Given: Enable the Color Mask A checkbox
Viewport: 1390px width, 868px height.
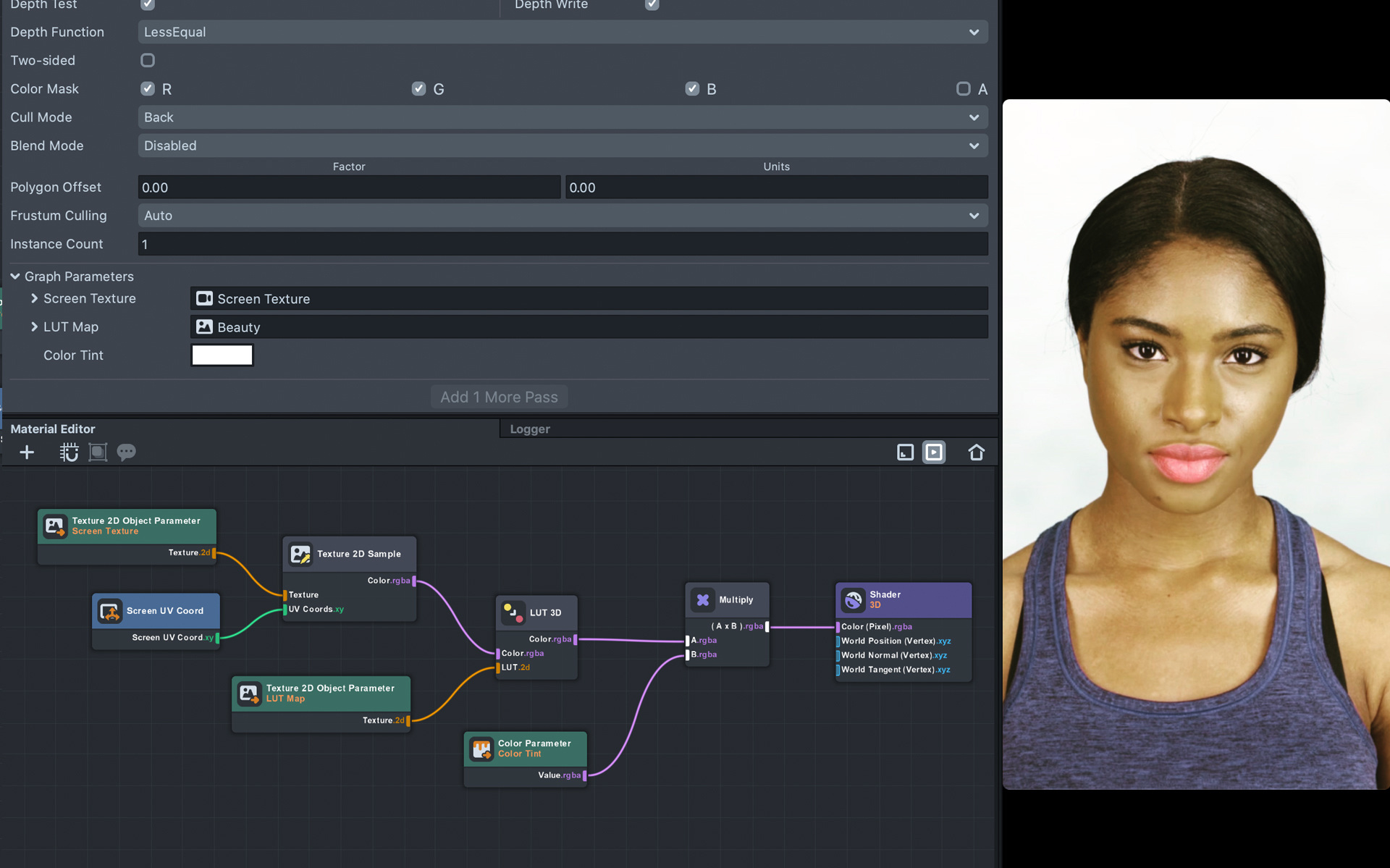Looking at the screenshot, I should 963,88.
